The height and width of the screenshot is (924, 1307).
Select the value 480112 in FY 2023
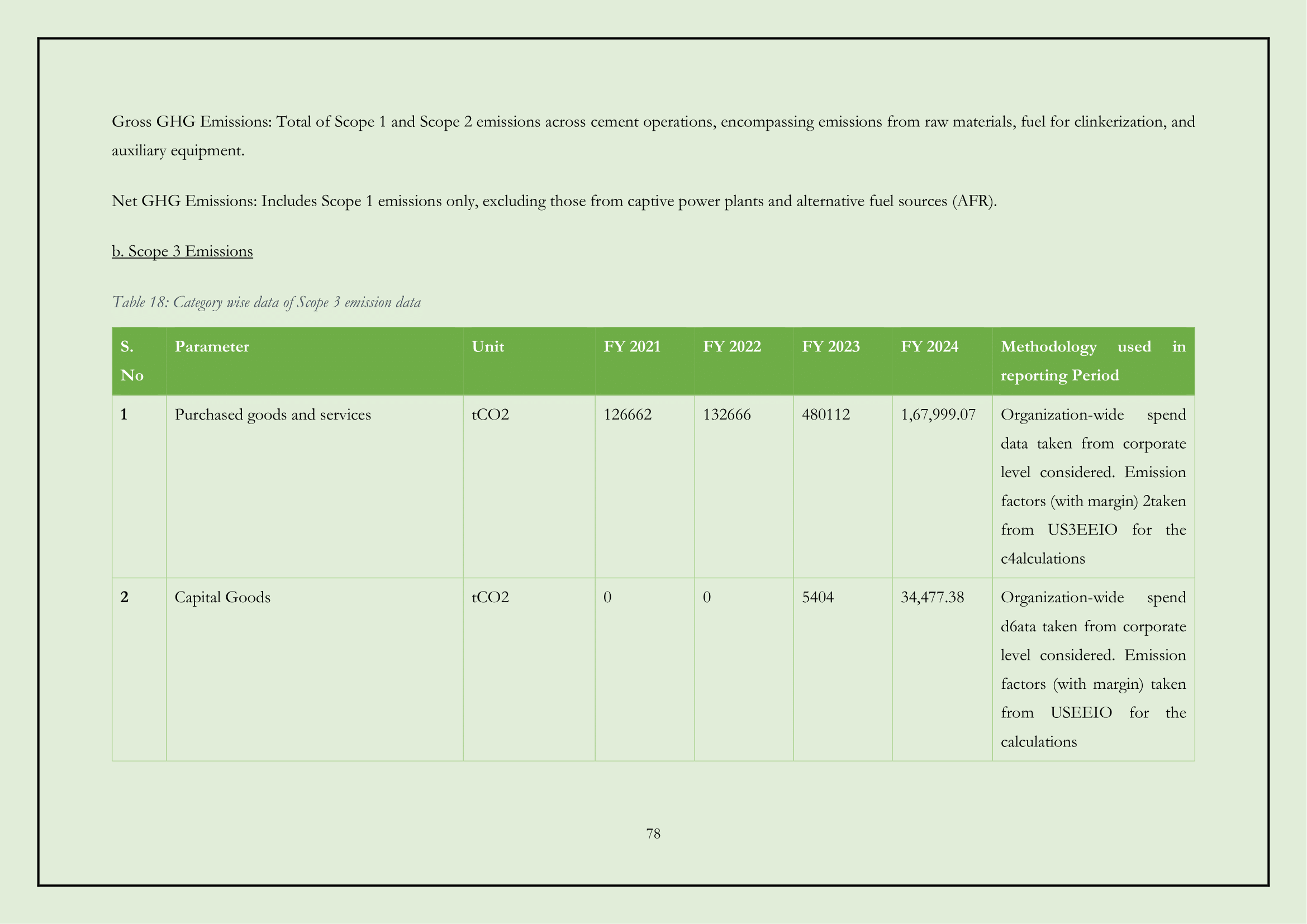pyautogui.click(x=825, y=415)
